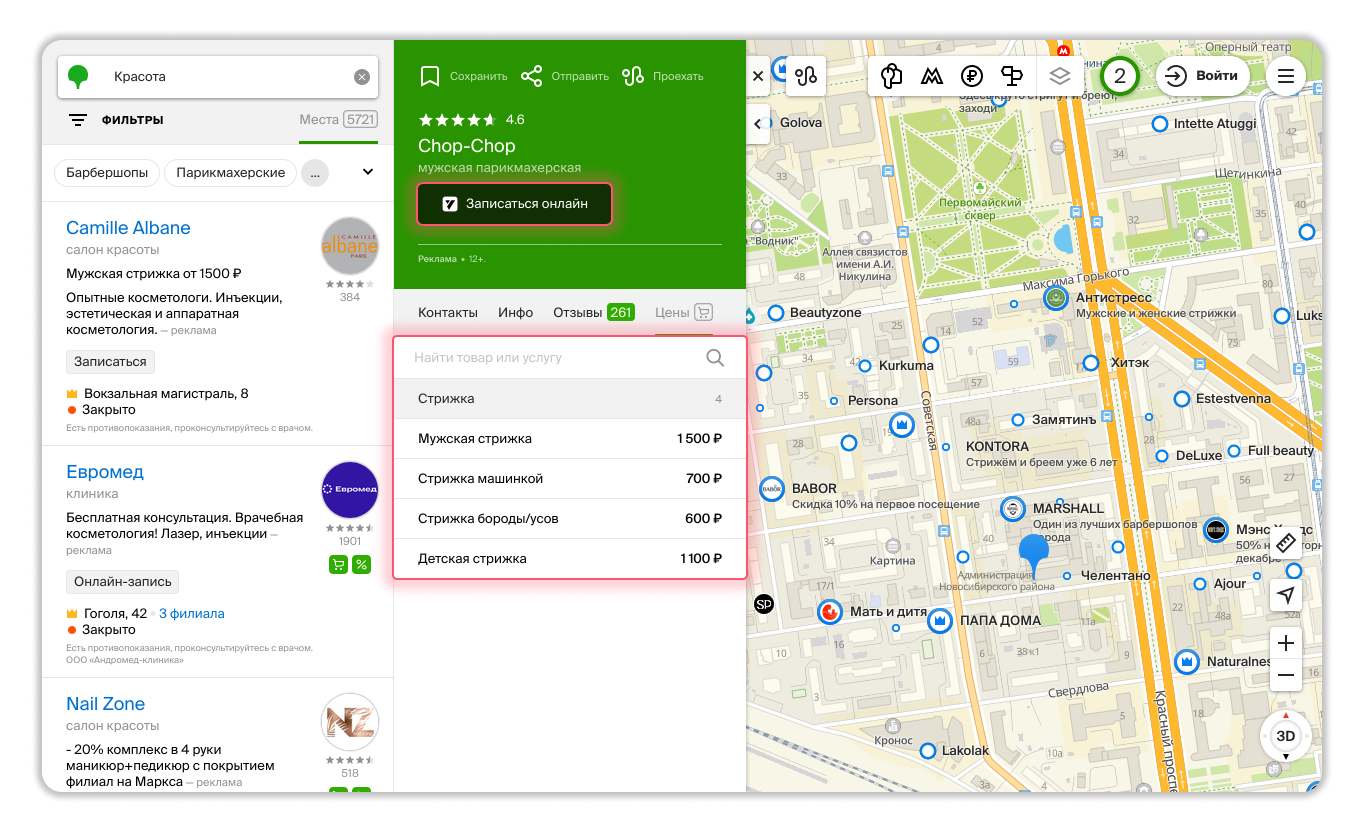Click the Мать и дитя map marker

829,612
